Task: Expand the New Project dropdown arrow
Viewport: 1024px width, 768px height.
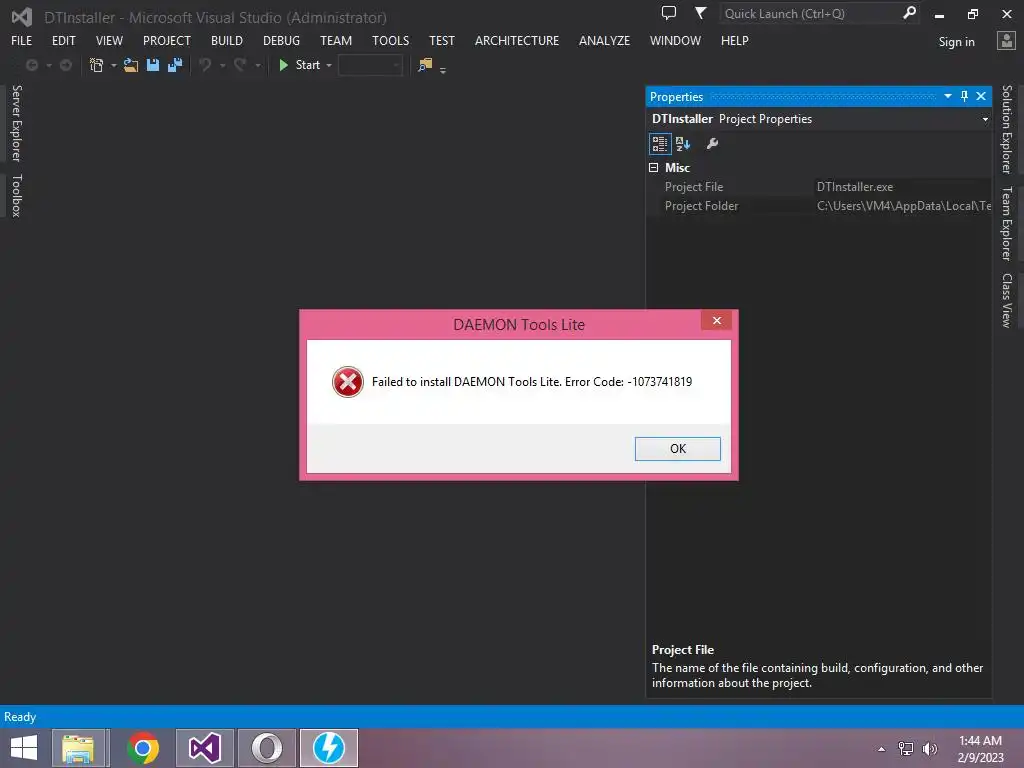Action: click(114, 65)
